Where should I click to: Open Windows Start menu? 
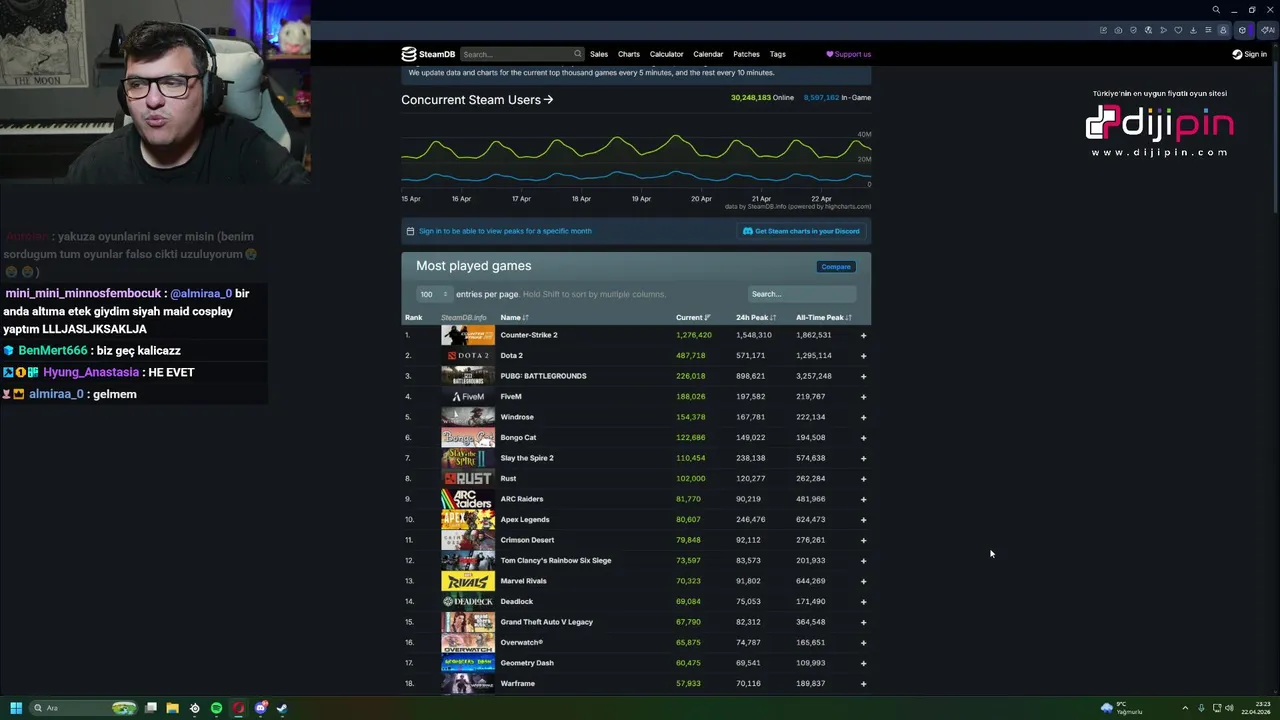(x=16, y=708)
